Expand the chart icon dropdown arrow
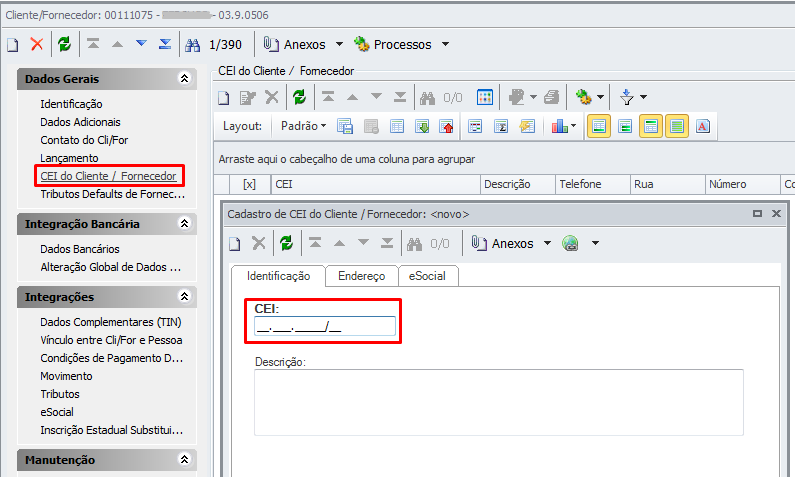Image resolution: width=795 pixels, height=477 pixels. tap(573, 126)
